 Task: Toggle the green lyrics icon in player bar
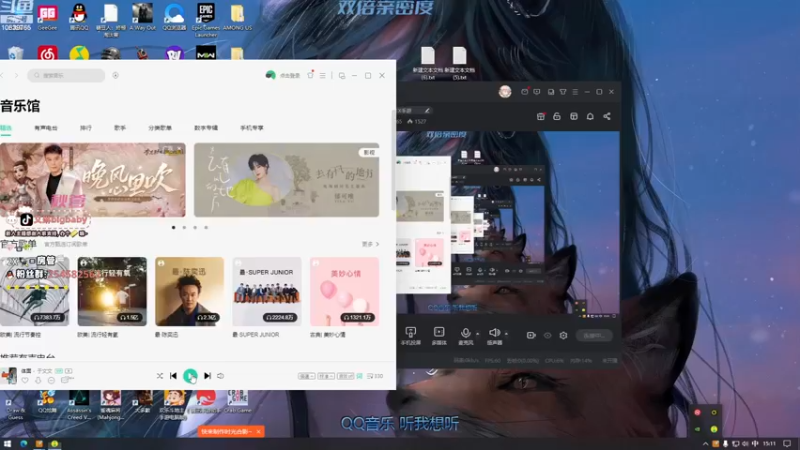tap(360, 376)
